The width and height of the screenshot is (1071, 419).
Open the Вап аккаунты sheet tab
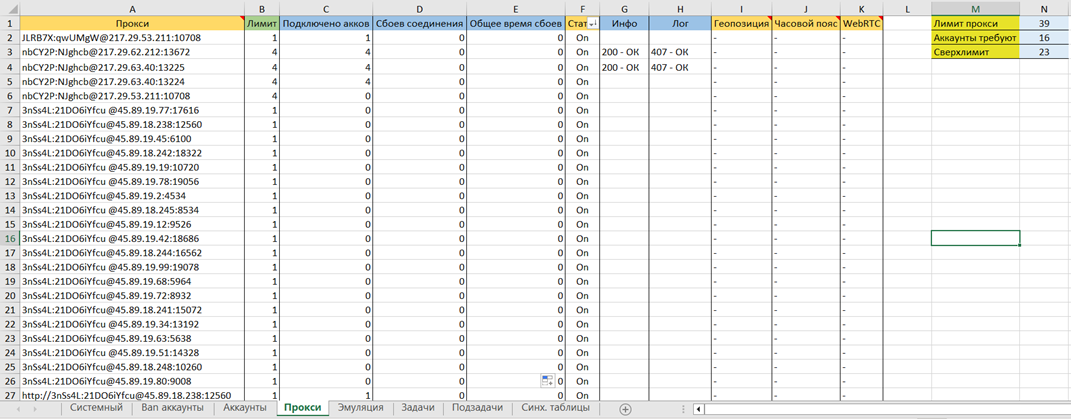(x=174, y=408)
